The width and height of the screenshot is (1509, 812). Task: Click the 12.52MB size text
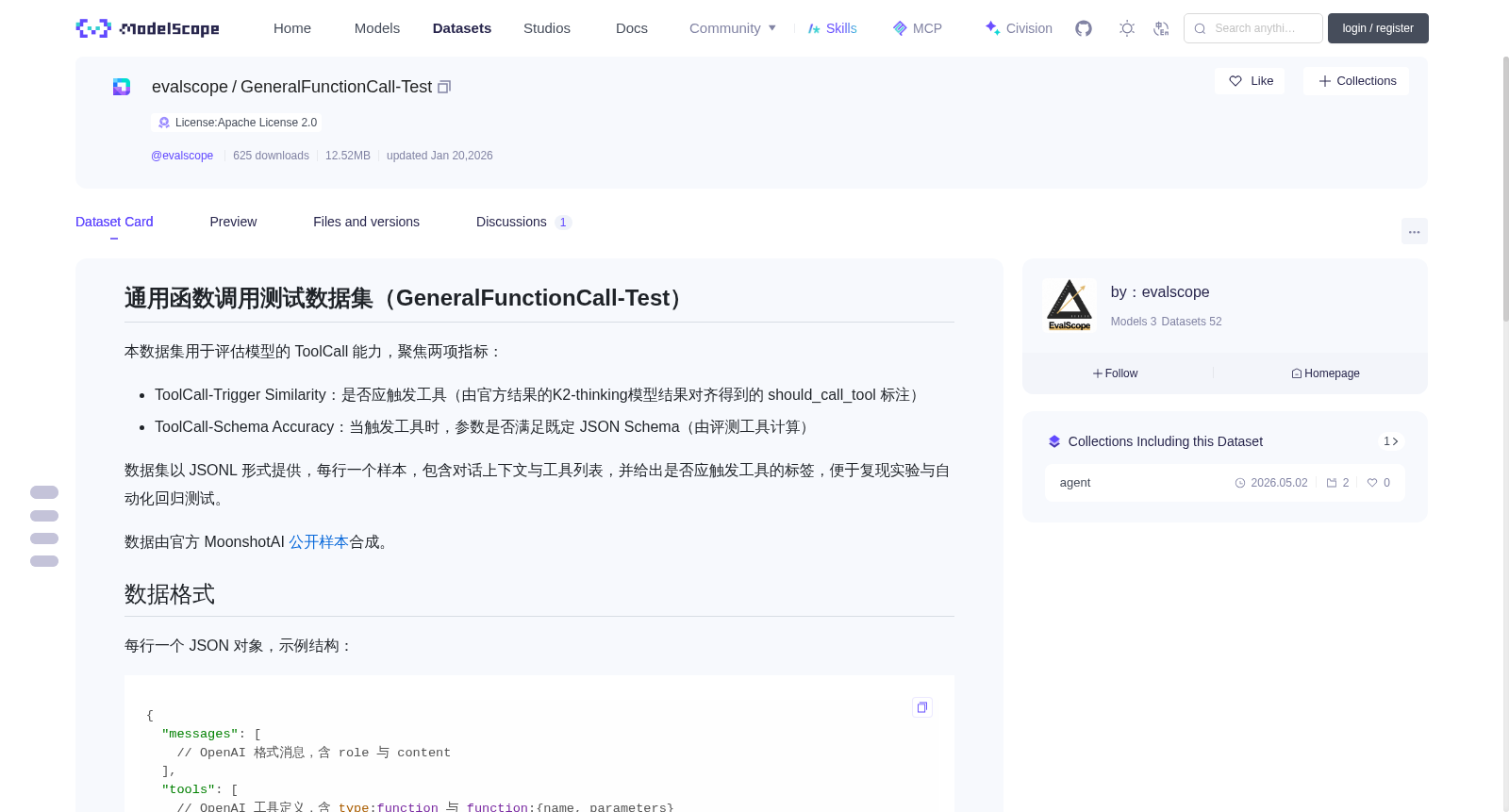pyautogui.click(x=348, y=156)
